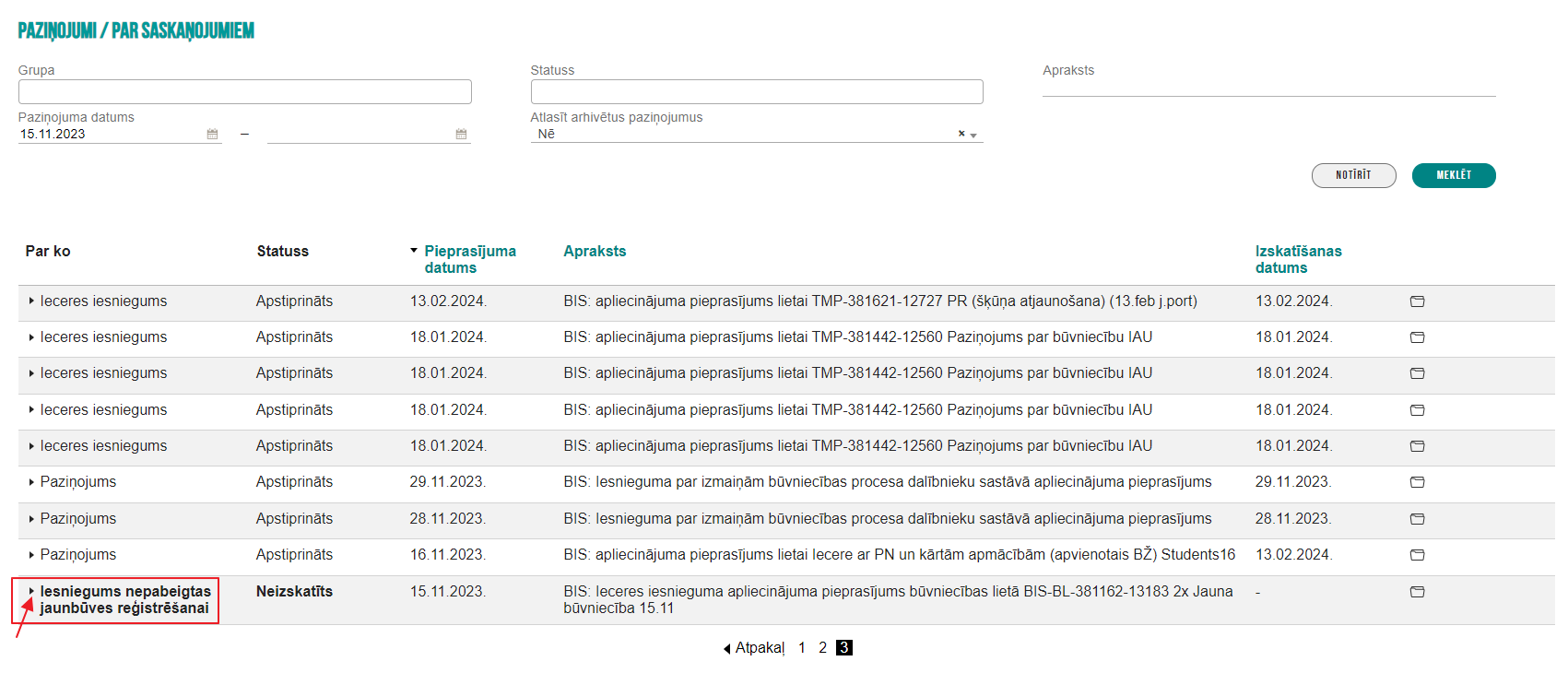Screen dimensions: 1568x673
Task: Click the box icon in the 29.11.2023 Paziņojums row
Action: click(x=1418, y=482)
